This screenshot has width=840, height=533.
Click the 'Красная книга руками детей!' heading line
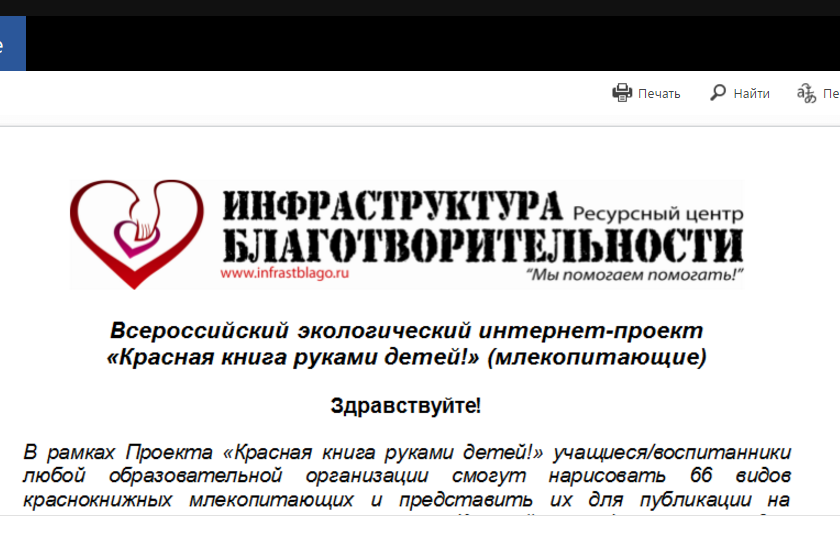point(296,357)
